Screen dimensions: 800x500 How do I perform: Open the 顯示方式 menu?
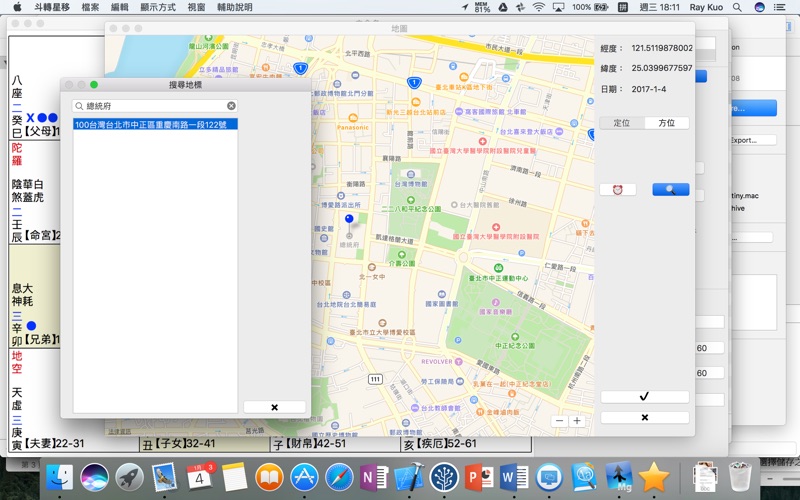(158, 7)
